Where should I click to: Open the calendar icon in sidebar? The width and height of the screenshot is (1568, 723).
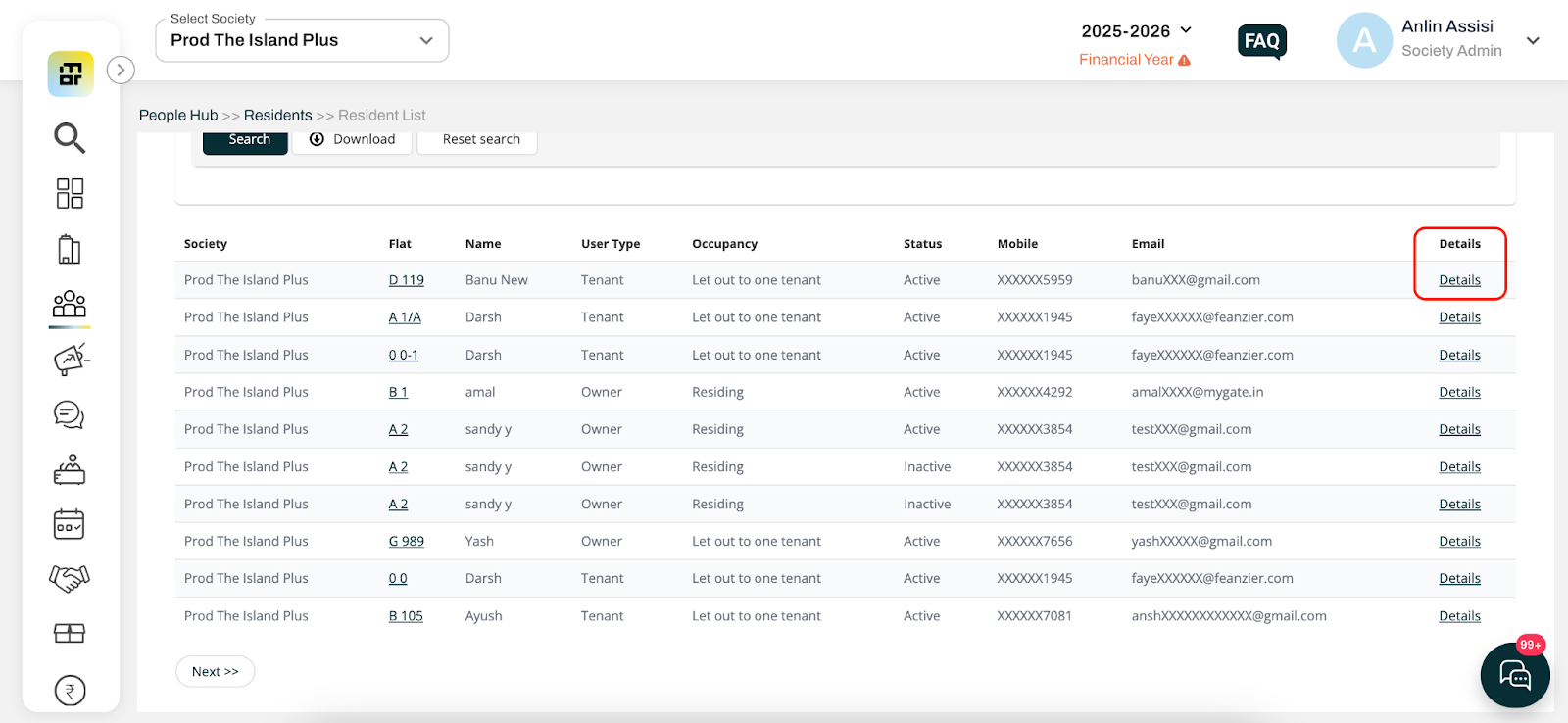(x=70, y=524)
